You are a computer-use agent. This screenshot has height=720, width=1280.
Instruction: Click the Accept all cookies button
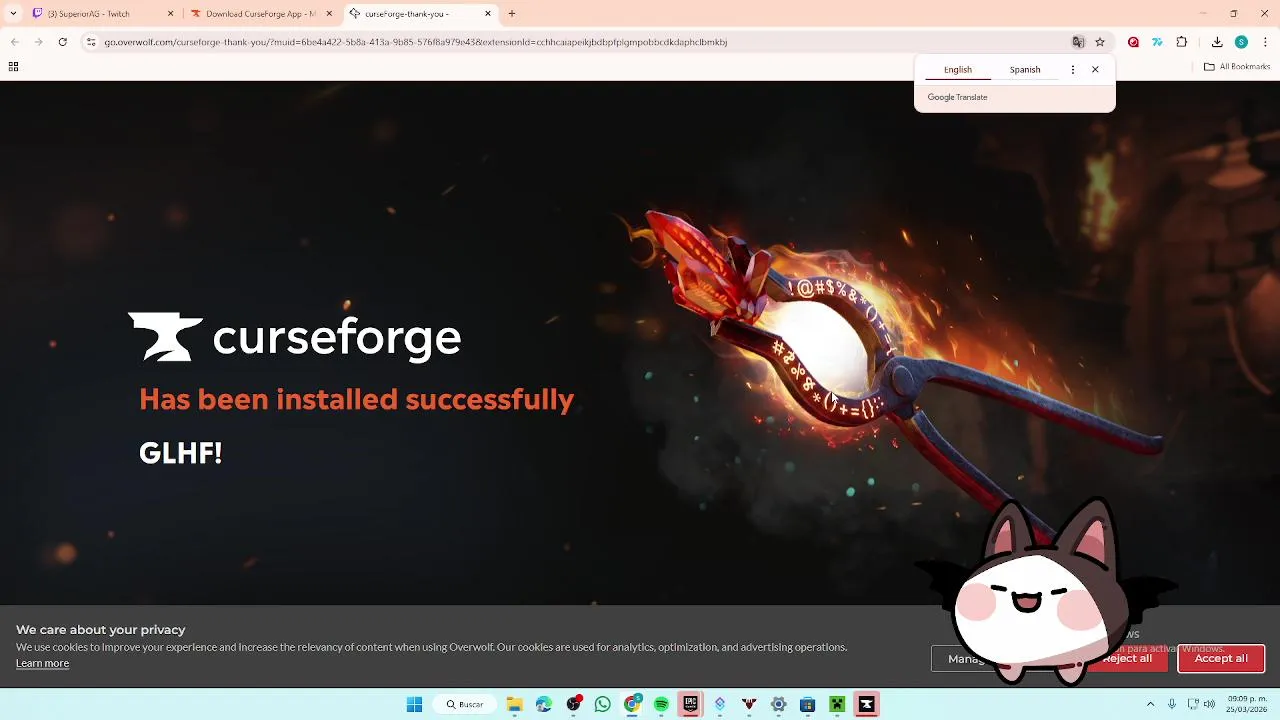(1221, 658)
